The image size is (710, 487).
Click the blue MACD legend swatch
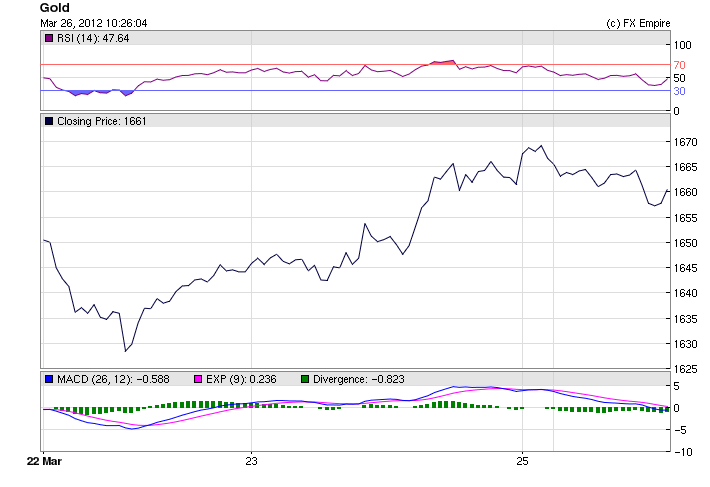49,379
